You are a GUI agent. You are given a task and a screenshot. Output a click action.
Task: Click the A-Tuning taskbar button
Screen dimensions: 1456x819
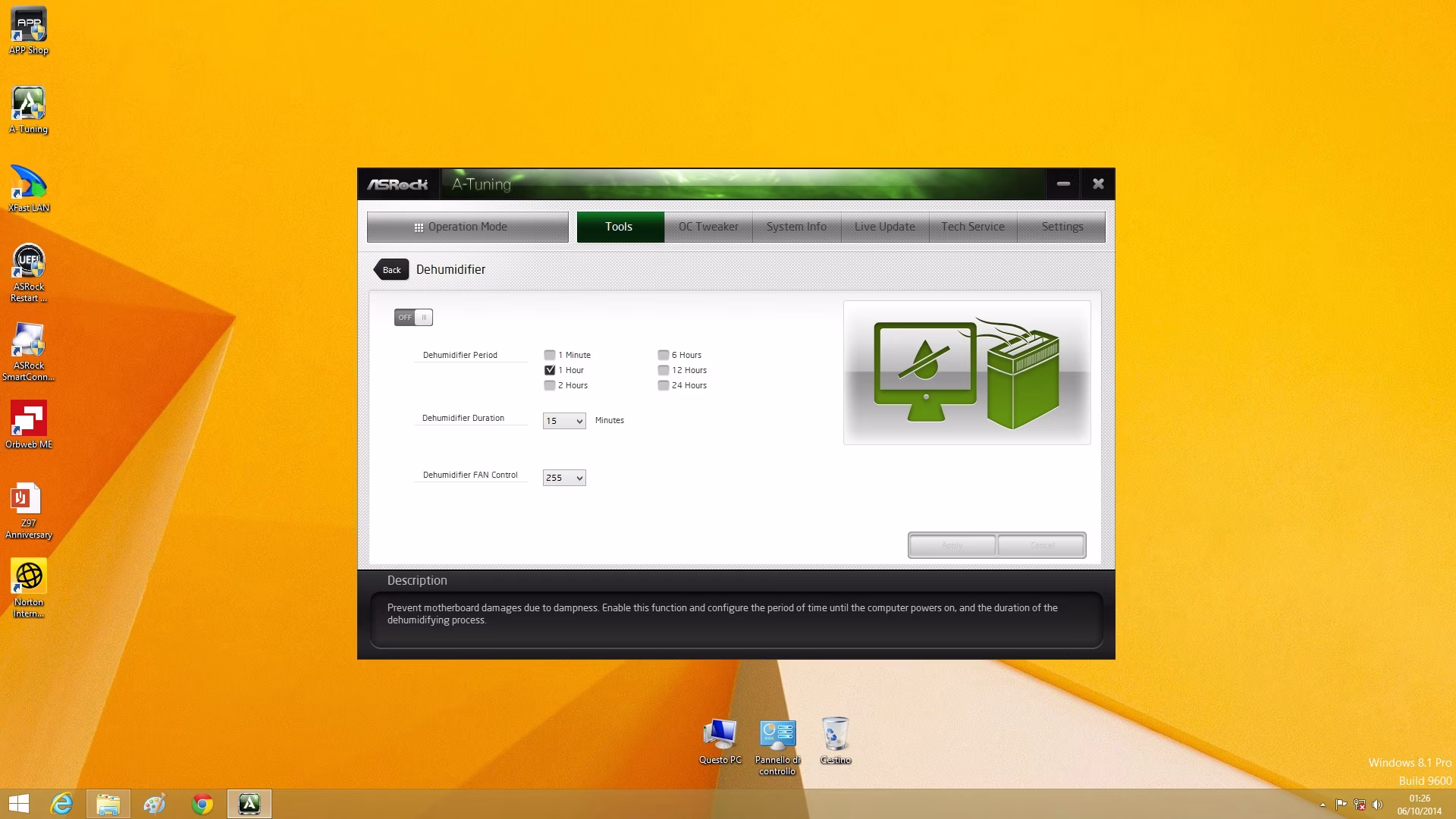(x=249, y=804)
